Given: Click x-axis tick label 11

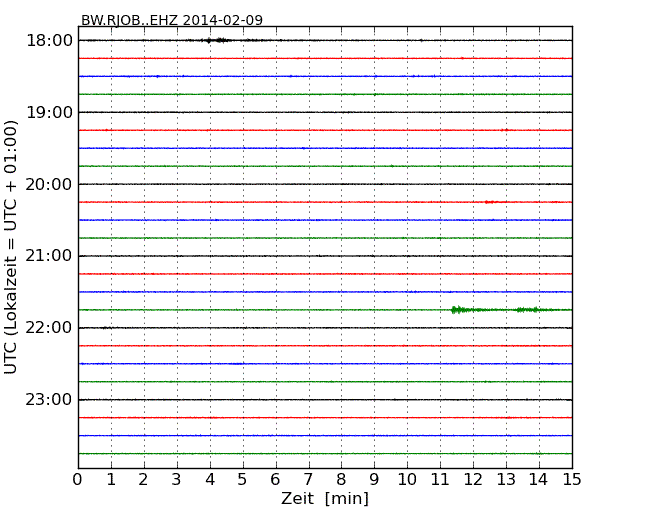Looking at the screenshot, I should 440,480.
